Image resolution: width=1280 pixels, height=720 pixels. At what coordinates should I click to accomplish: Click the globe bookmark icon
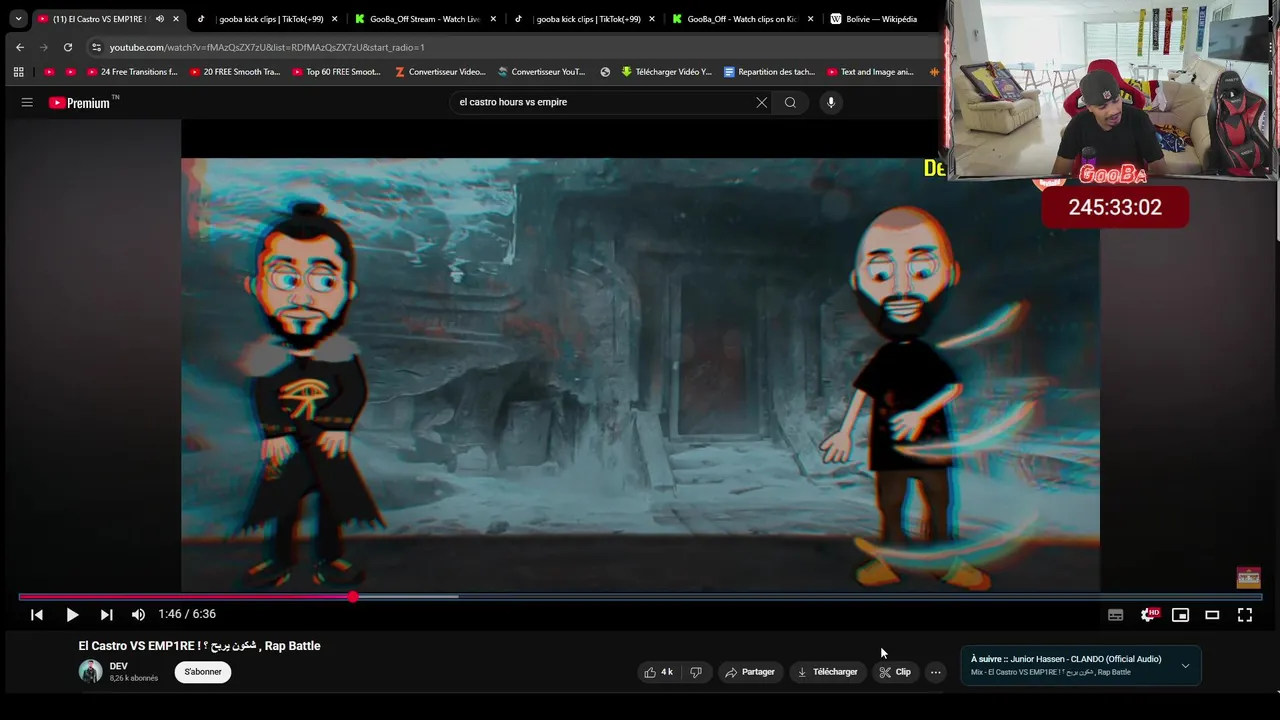pos(605,72)
